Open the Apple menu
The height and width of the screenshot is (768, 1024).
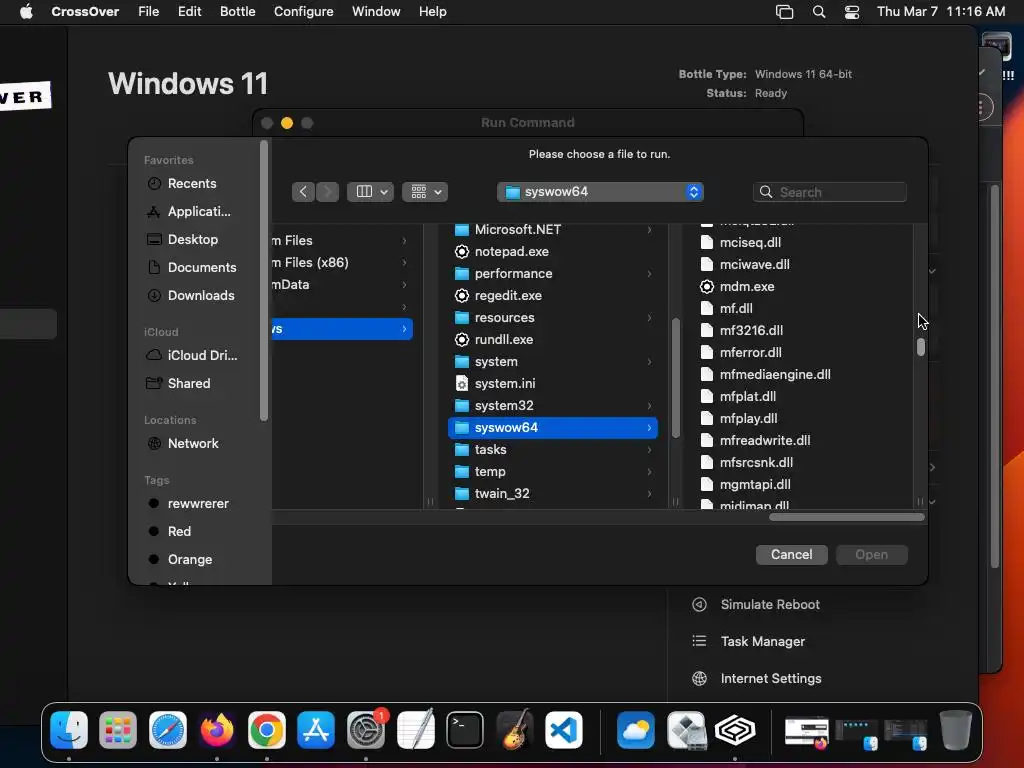(26, 12)
